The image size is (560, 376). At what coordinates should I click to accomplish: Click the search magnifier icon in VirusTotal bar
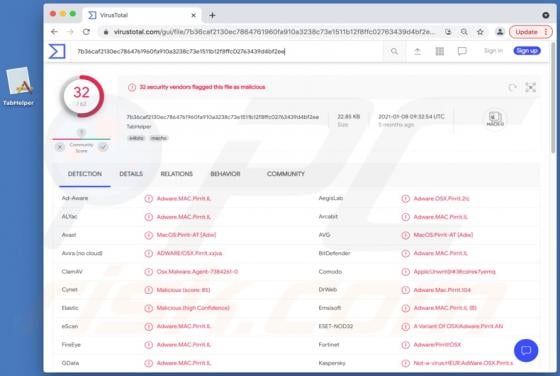[394, 51]
